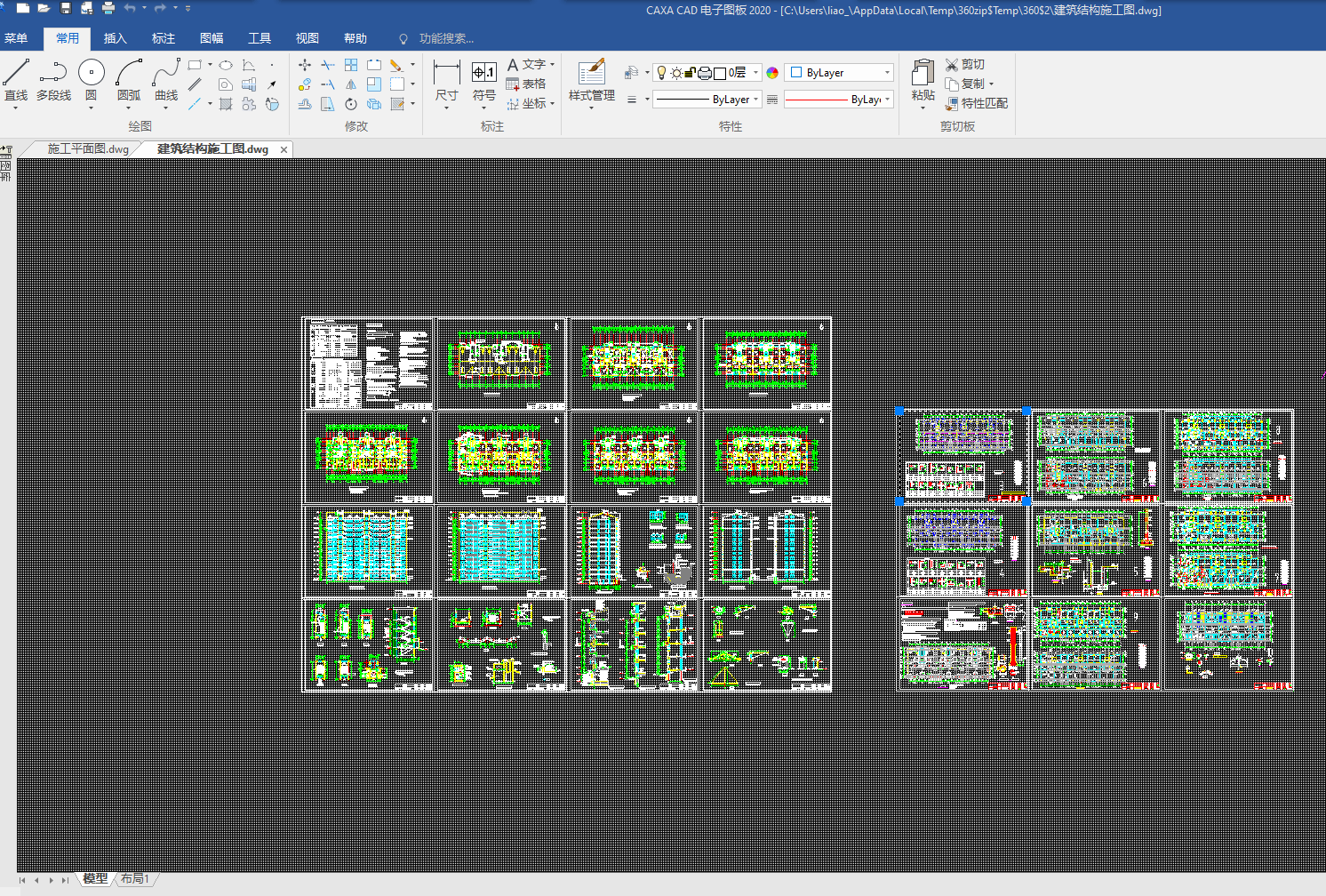Click the move tool in 修改 group
Image resolution: width=1326 pixels, height=896 pixels.
[x=305, y=65]
